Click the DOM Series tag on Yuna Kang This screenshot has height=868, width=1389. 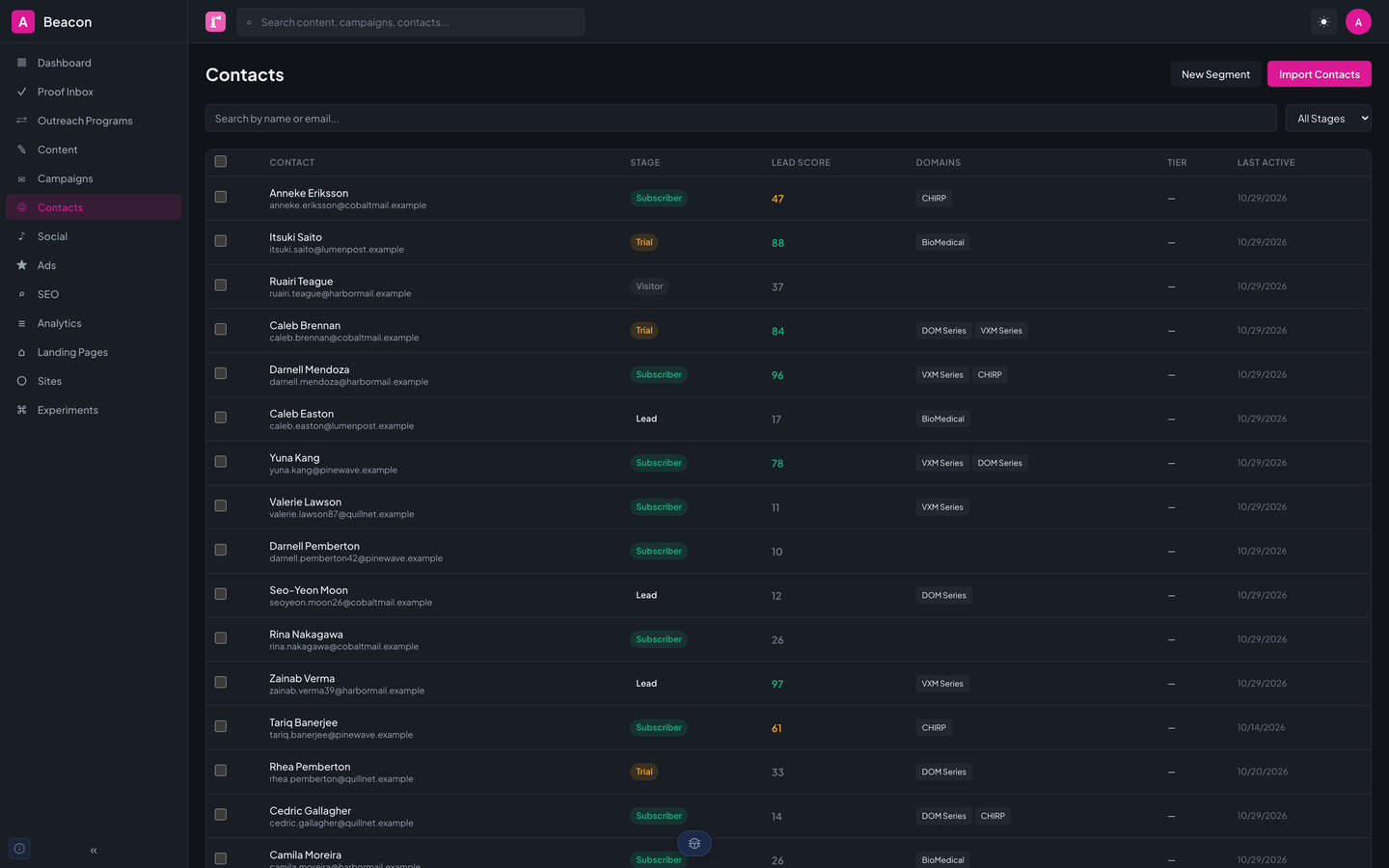point(999,463)
